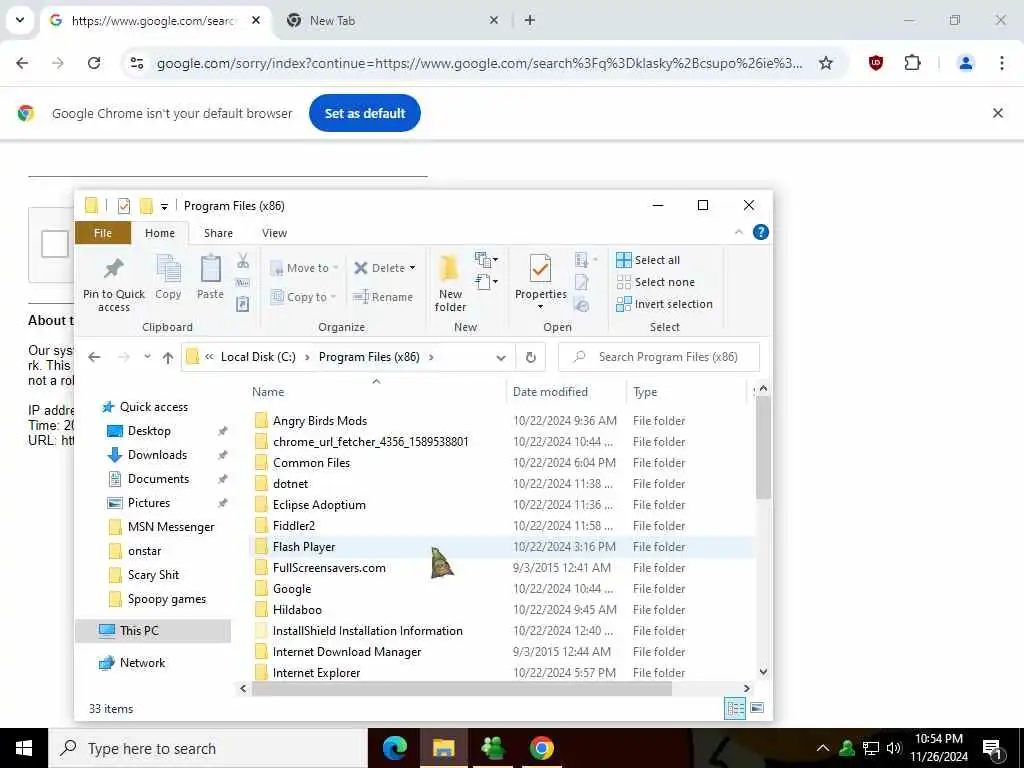This screenshot has height=768, width=1024.
Task: Click the Rename button
Action: coord(383,297)
